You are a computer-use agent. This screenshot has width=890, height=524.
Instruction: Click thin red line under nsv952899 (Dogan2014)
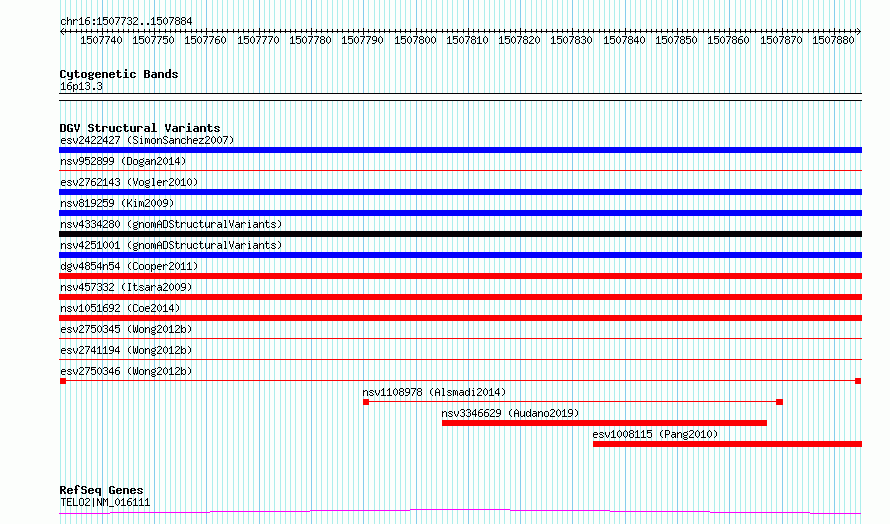460,170
